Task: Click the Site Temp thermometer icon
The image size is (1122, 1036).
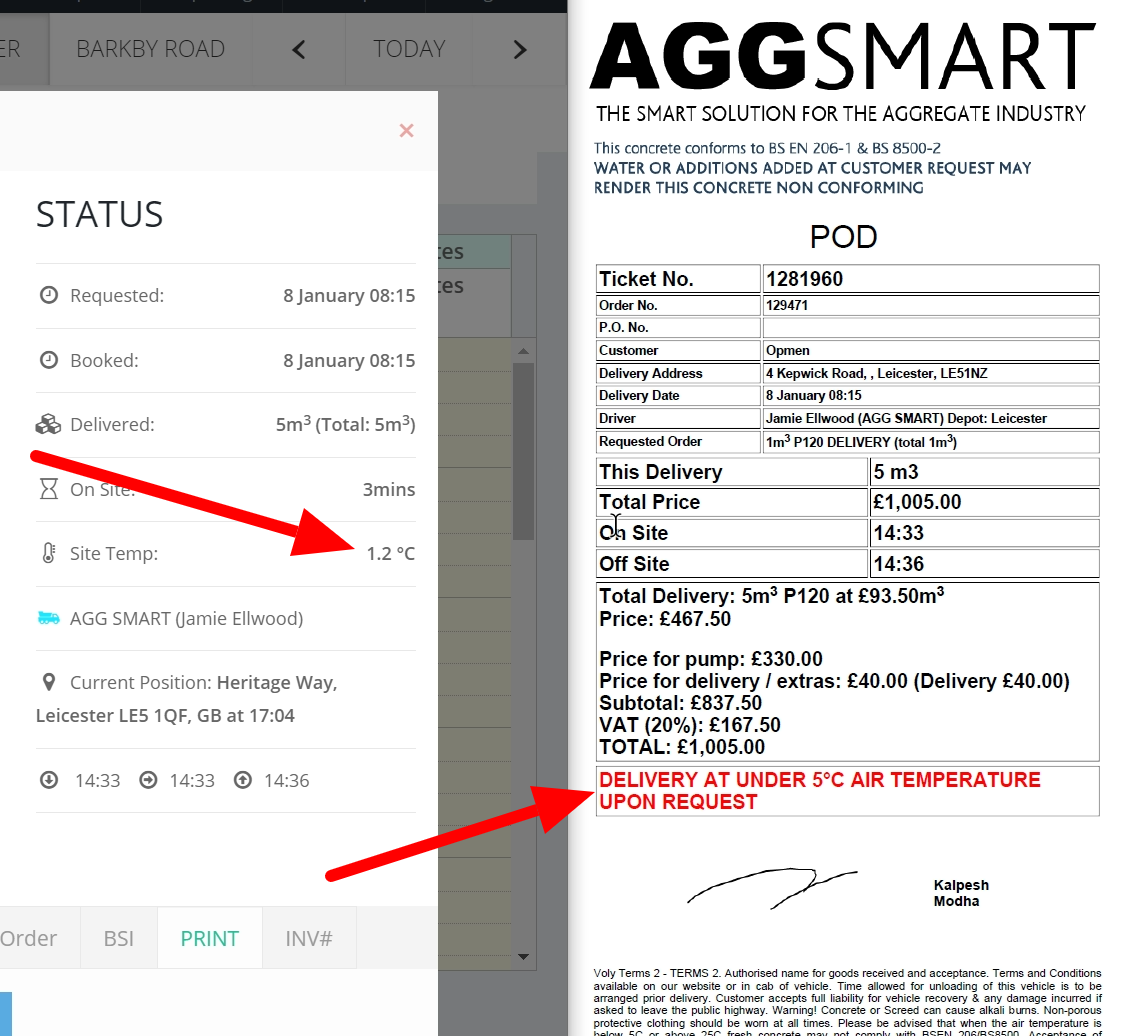Action: (x=48, y=553)
